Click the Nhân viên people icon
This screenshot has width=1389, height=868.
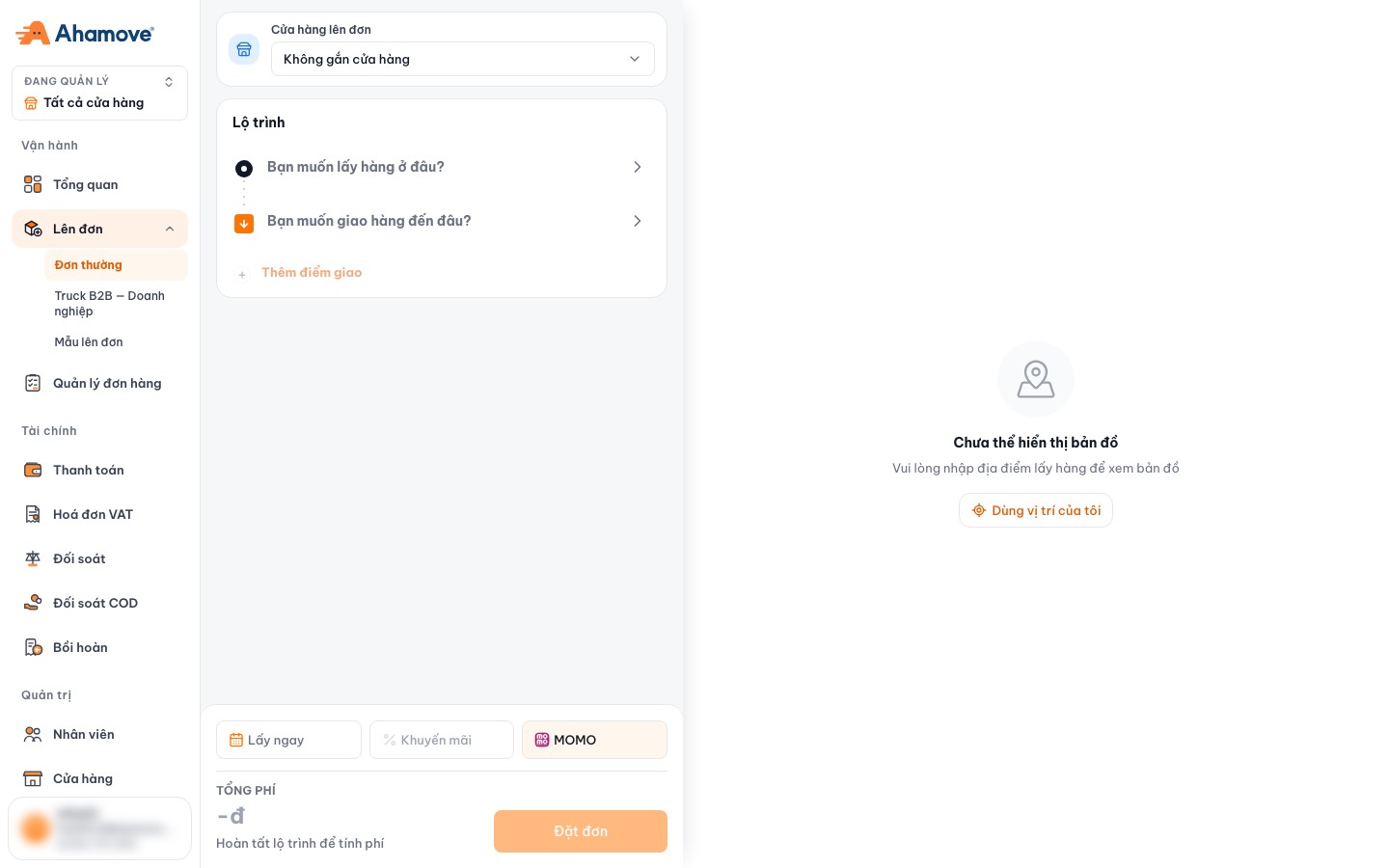click(x=33, y=734)
